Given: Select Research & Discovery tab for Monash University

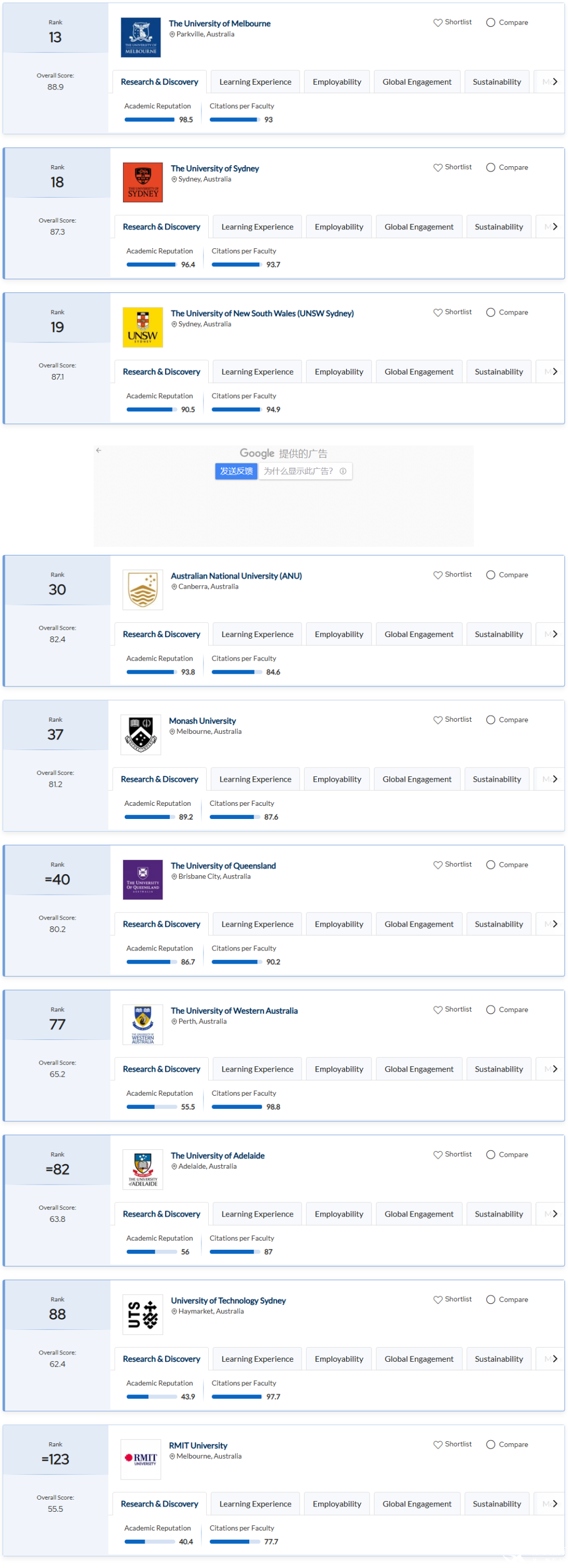Looking at the screenshot, I should pyautogui.click(x=159, y=778).
